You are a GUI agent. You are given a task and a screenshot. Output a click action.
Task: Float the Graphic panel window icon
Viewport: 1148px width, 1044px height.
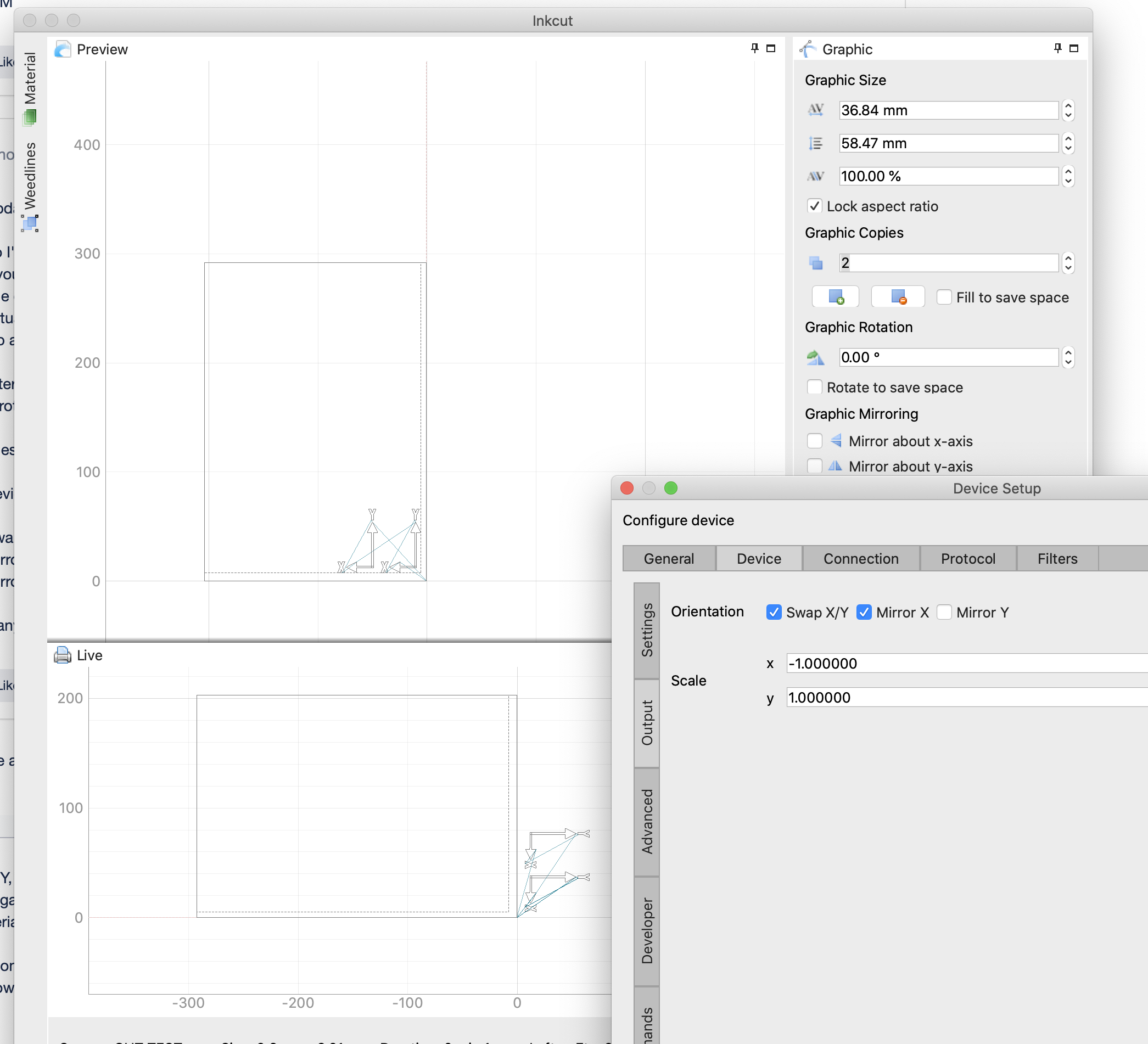click(1074, 48)
